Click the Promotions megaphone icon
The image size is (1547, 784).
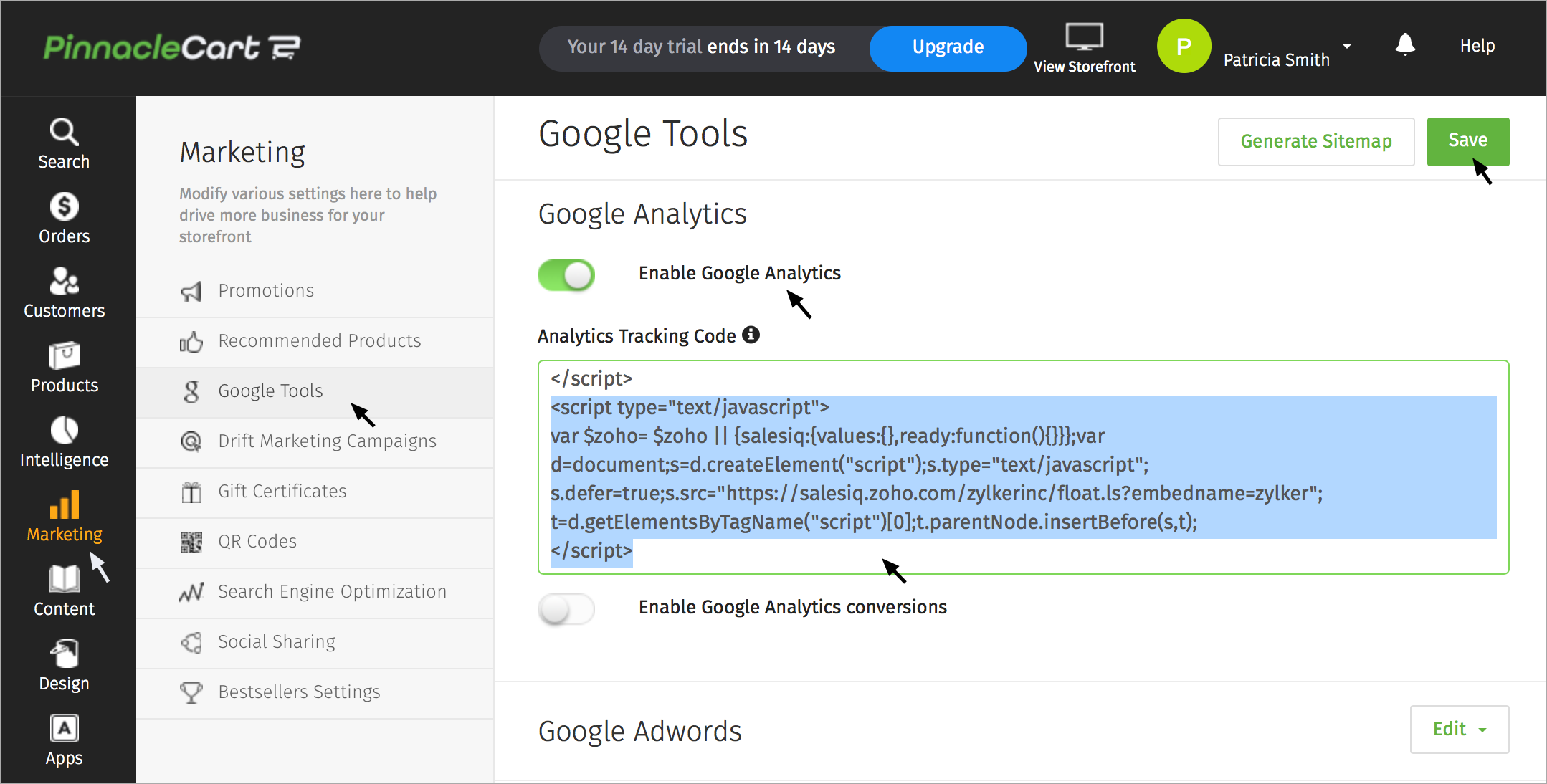(x=191, y=291)
